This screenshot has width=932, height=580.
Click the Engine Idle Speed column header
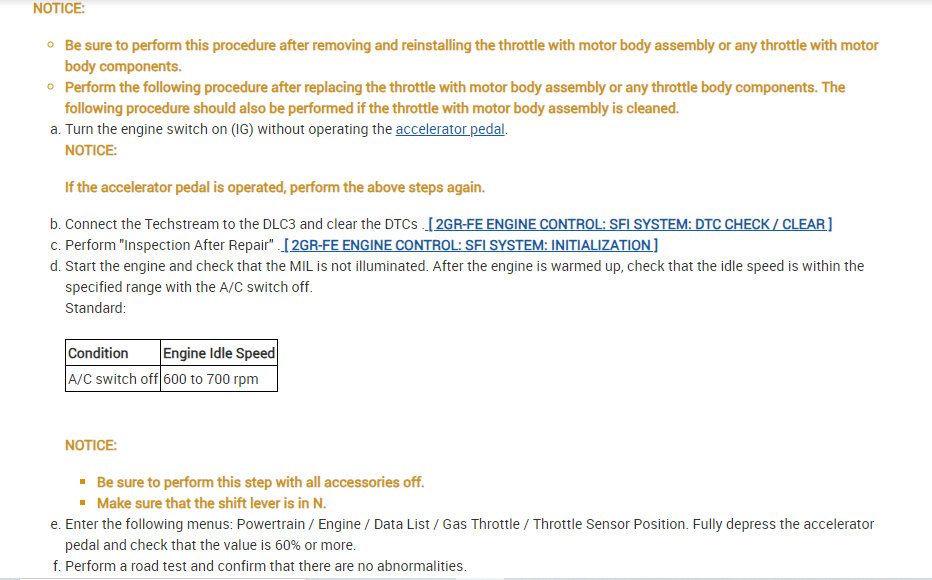219,353
